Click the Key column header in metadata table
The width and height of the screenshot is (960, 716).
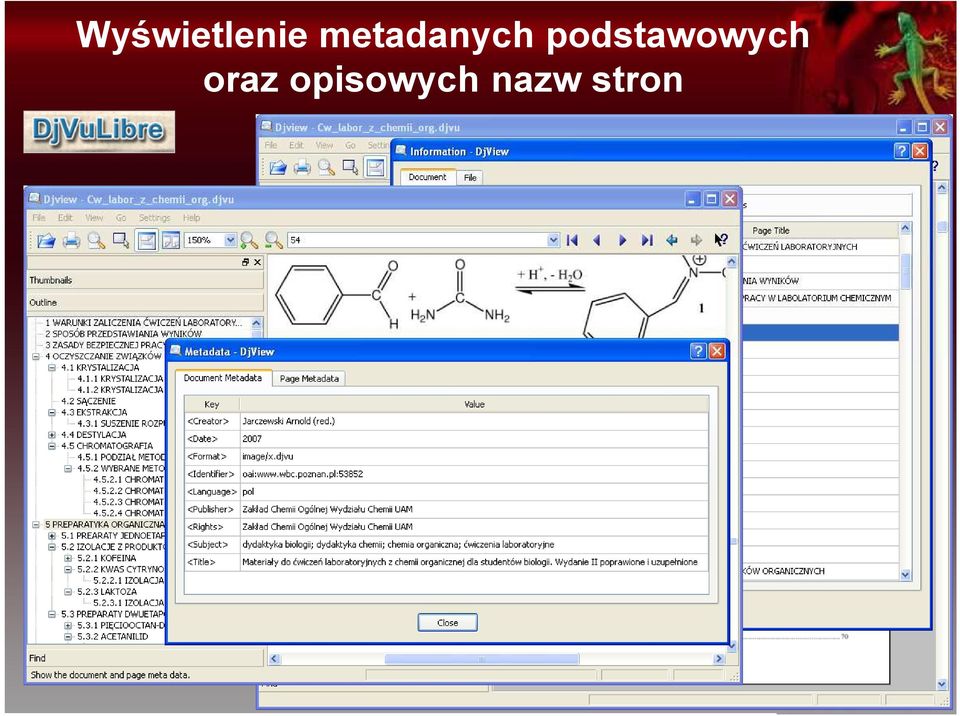click(x=212, y=404)
